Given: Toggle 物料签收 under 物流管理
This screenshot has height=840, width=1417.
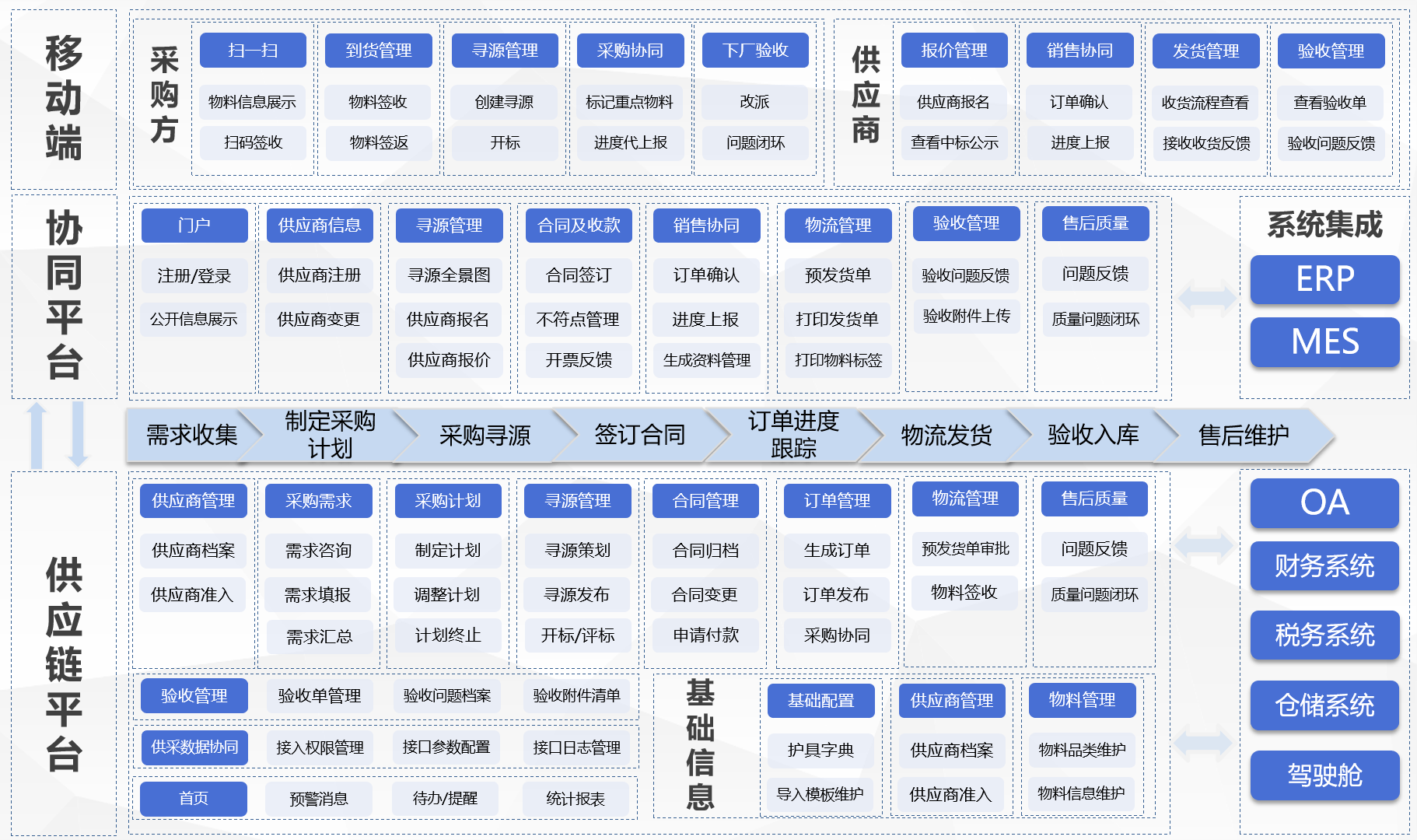Looking at the screenshot, I should (964, 593).
